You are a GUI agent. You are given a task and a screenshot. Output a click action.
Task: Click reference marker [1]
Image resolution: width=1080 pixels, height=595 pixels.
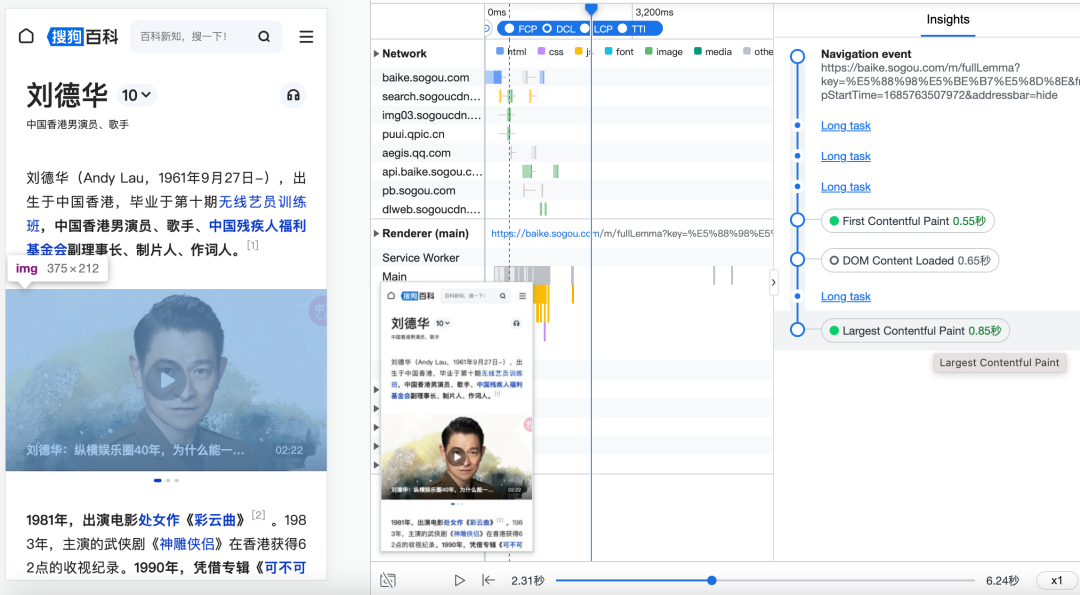click(x=253, y=245)
